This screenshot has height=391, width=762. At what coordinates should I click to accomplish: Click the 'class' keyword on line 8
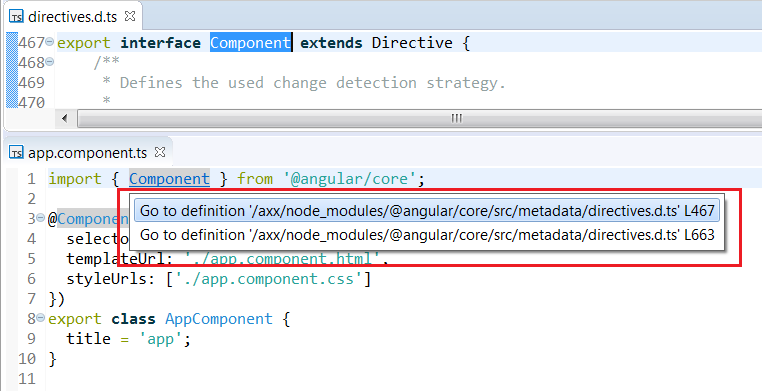pos(133,319)
